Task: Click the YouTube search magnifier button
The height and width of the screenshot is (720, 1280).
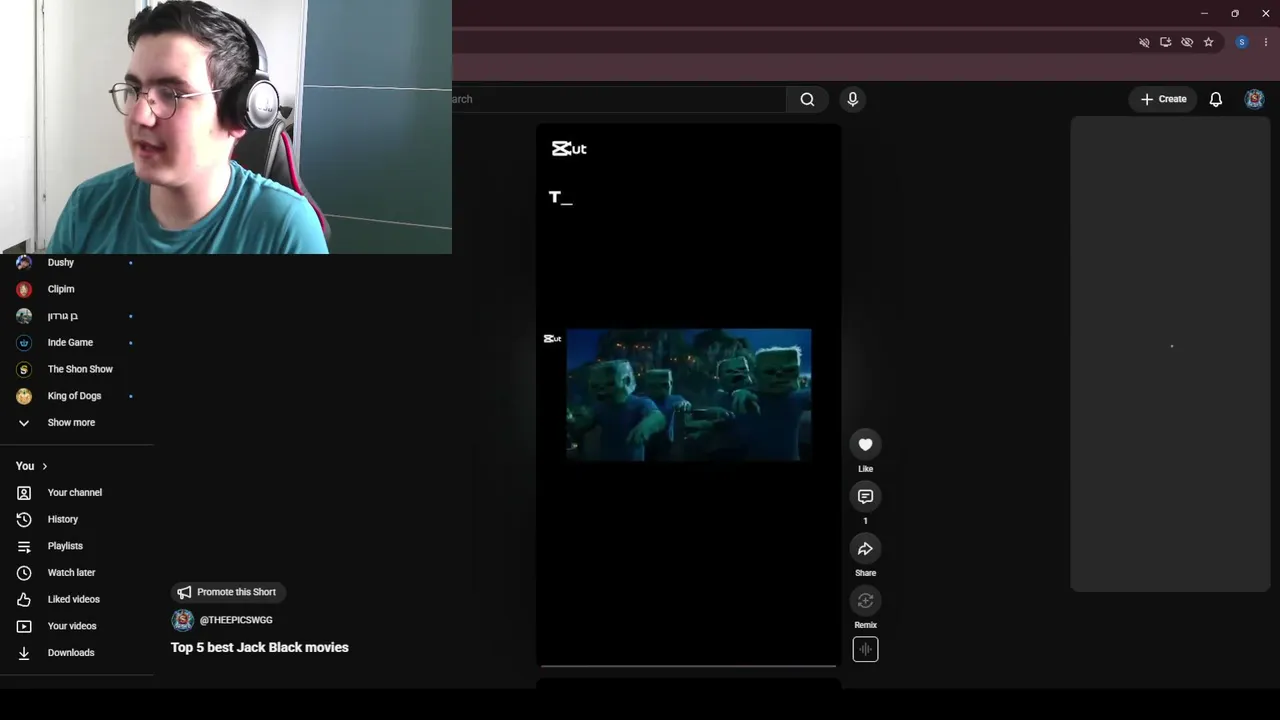Action: (807, 99)
